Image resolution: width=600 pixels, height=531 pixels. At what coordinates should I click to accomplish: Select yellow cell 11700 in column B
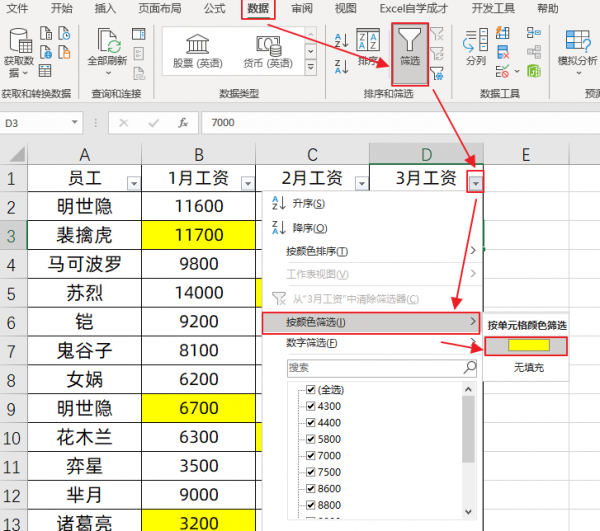[199, 235]
